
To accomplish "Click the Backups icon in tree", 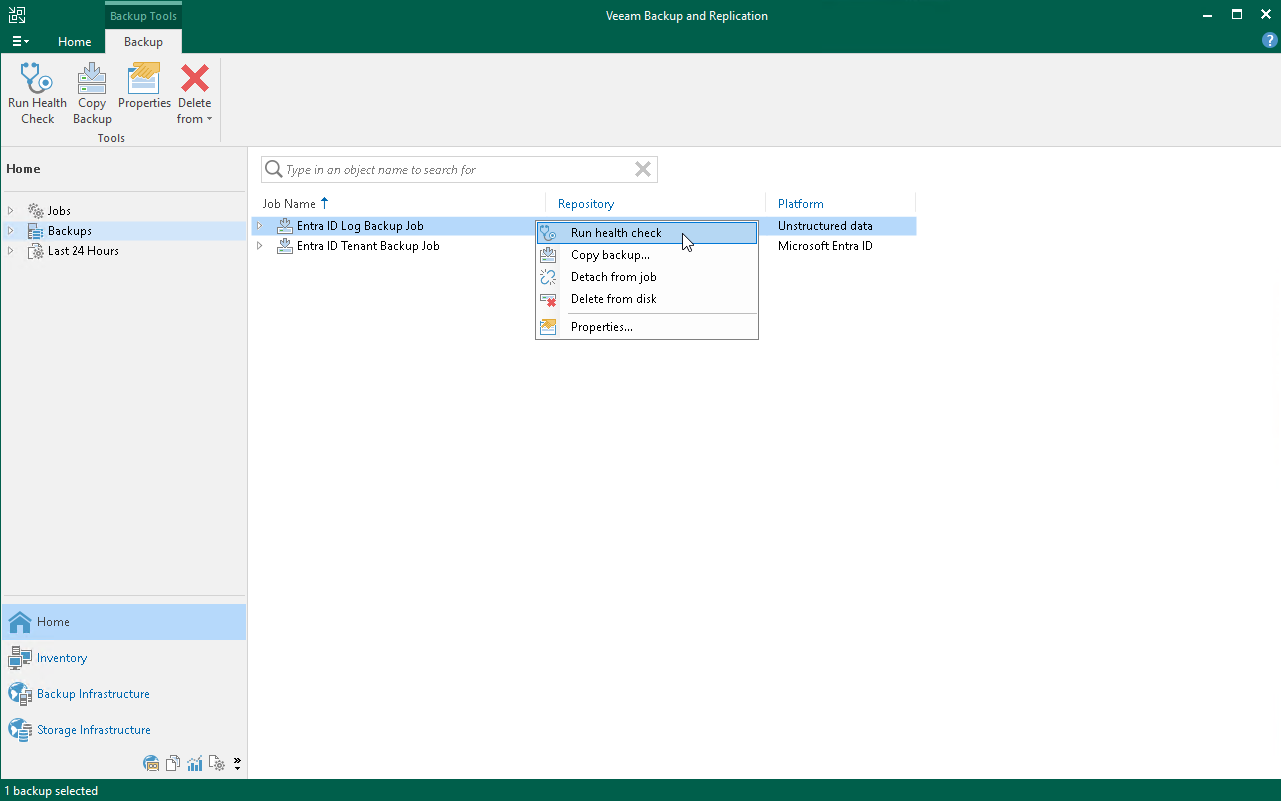I will point(35,231).
